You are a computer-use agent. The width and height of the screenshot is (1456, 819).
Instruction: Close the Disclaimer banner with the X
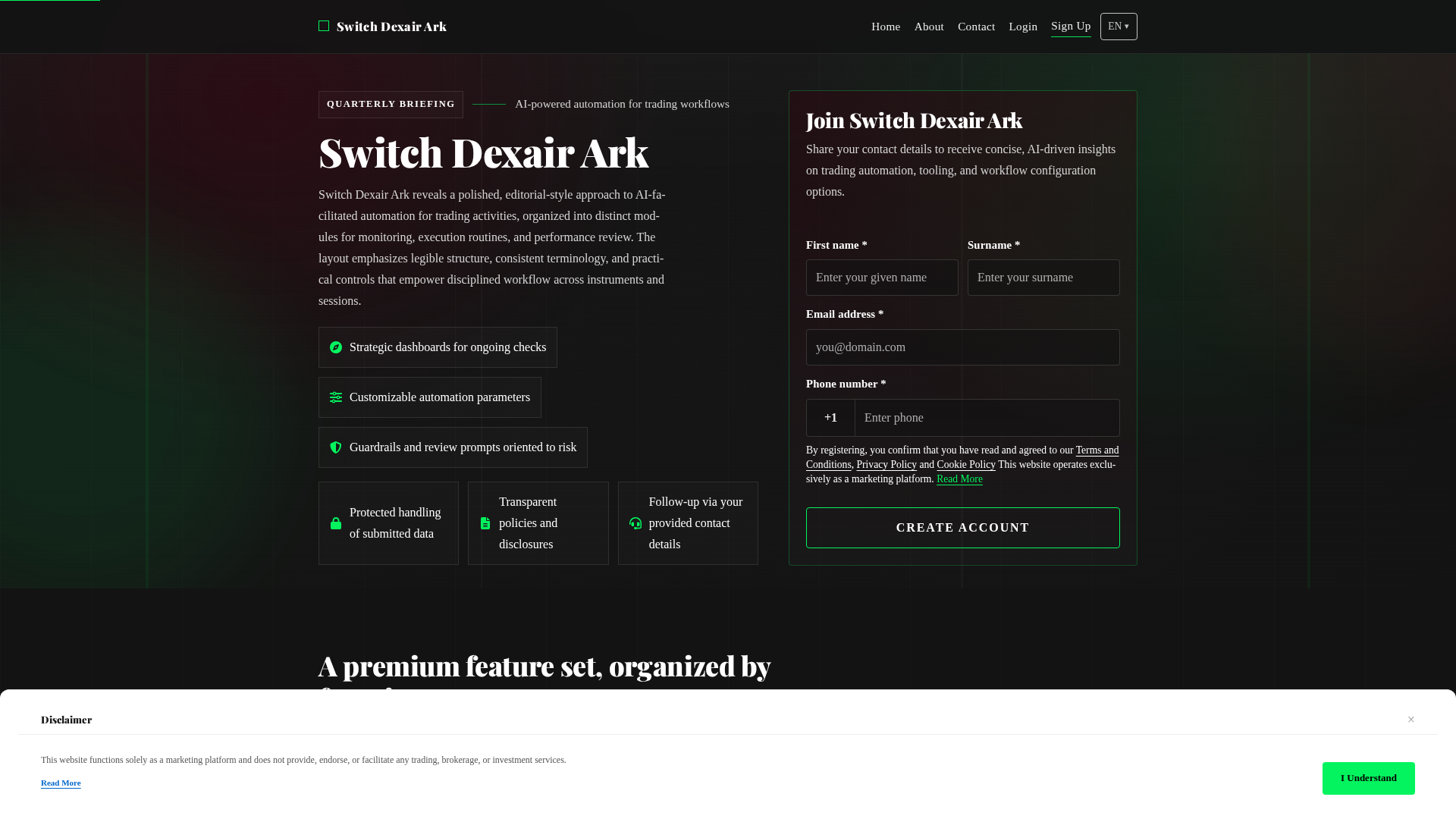coord(1411,720)
